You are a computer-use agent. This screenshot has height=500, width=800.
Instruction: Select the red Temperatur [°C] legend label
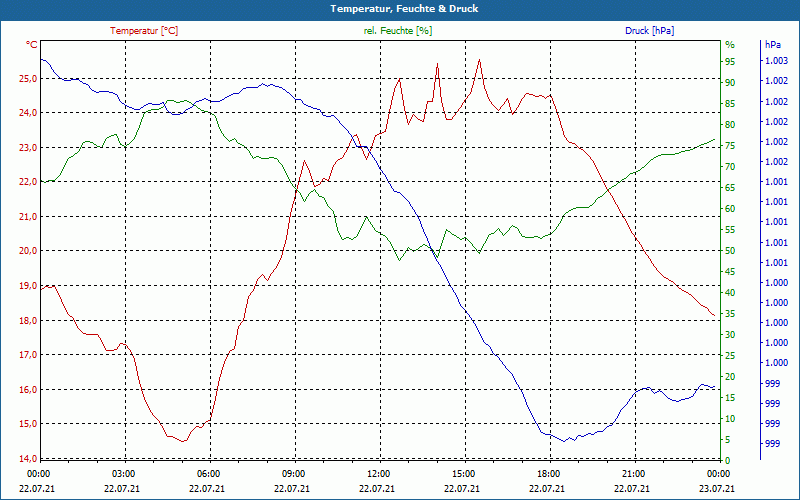click(x=144, y=31)
